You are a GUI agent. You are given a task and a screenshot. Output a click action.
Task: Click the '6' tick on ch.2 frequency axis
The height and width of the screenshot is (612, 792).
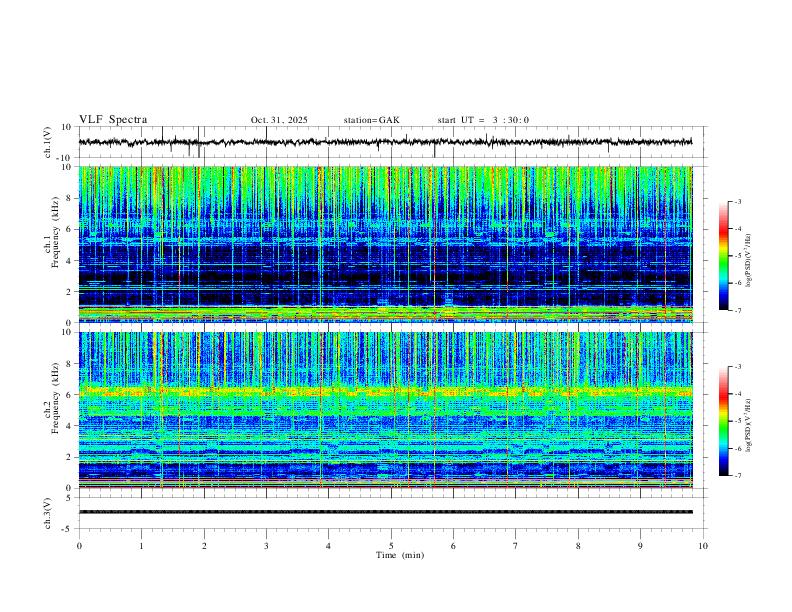tap(70, 395)
